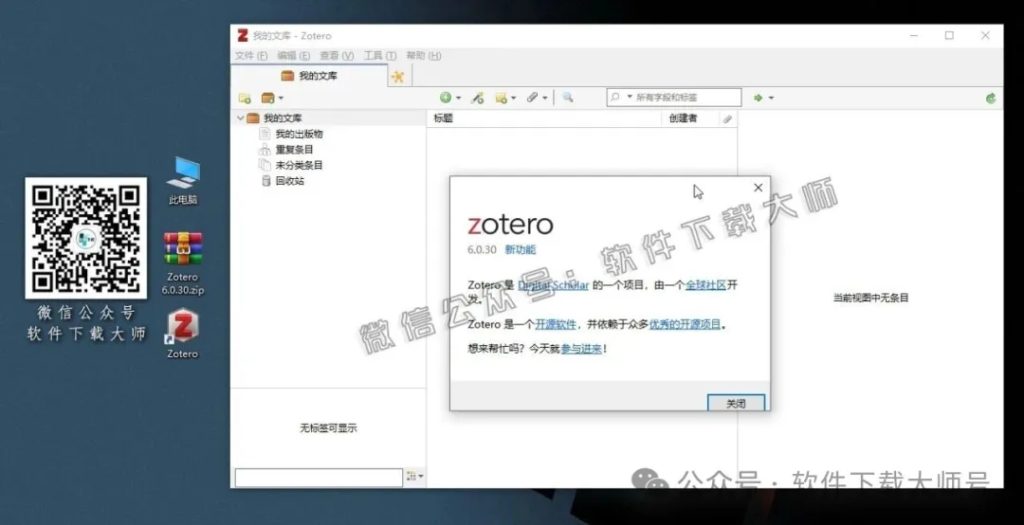Sort items by the 标题 column header
The width and height of the screenshot is (1024, 525).
[545, 118]
